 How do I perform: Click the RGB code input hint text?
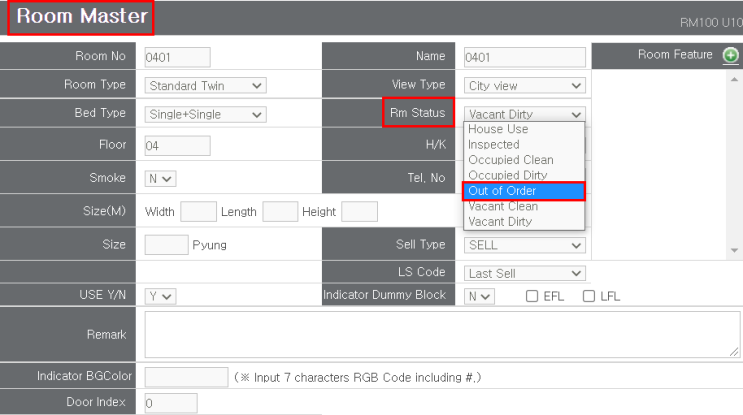pos(358,378)
